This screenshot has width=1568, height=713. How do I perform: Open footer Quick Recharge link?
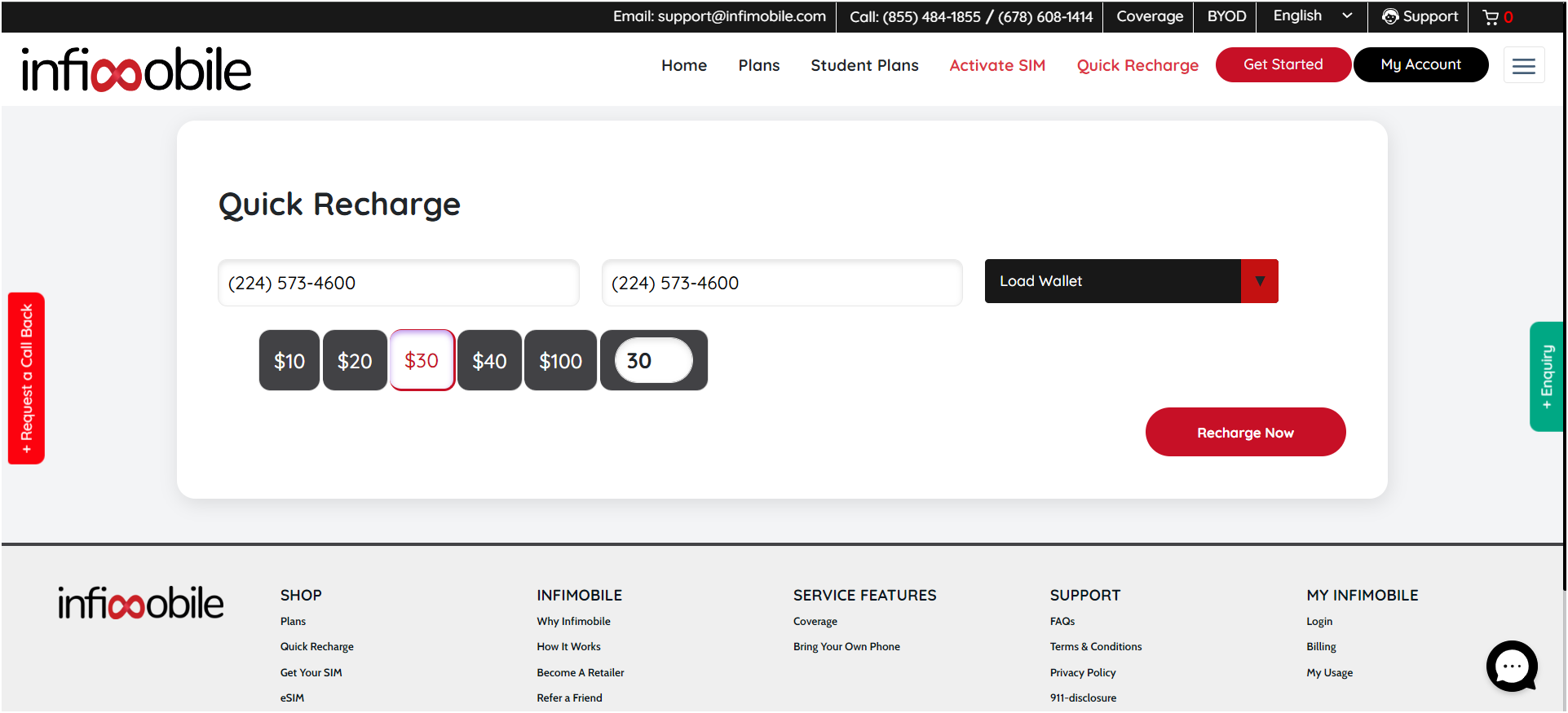coord(317,646)
